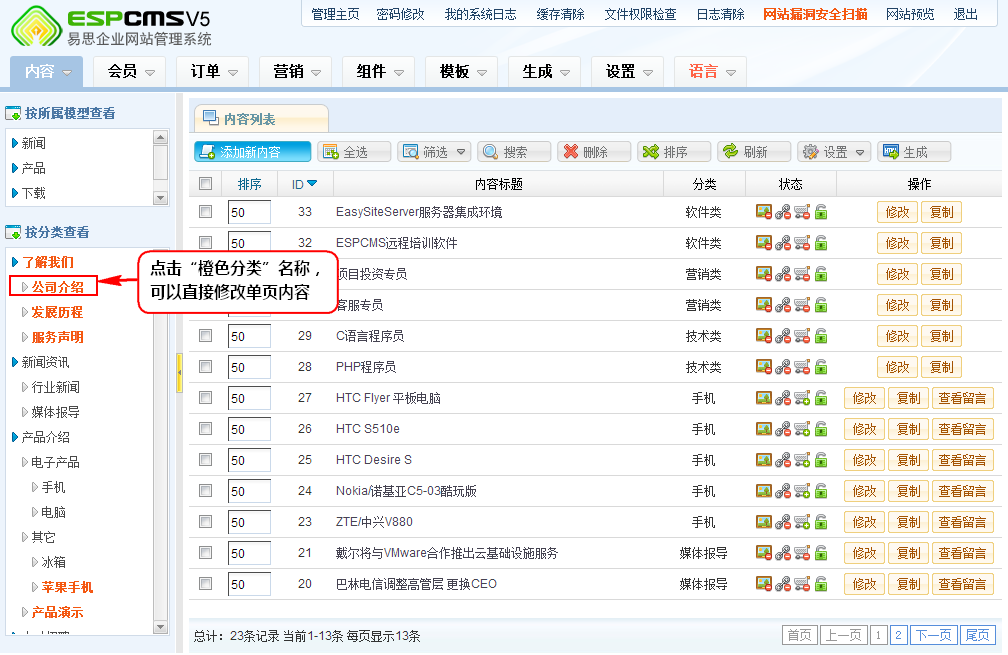1008x655 pixels.
Task: Click the green lock icon in HTC Desire S row
Action: pyautogui.click(x=821, y=460)
